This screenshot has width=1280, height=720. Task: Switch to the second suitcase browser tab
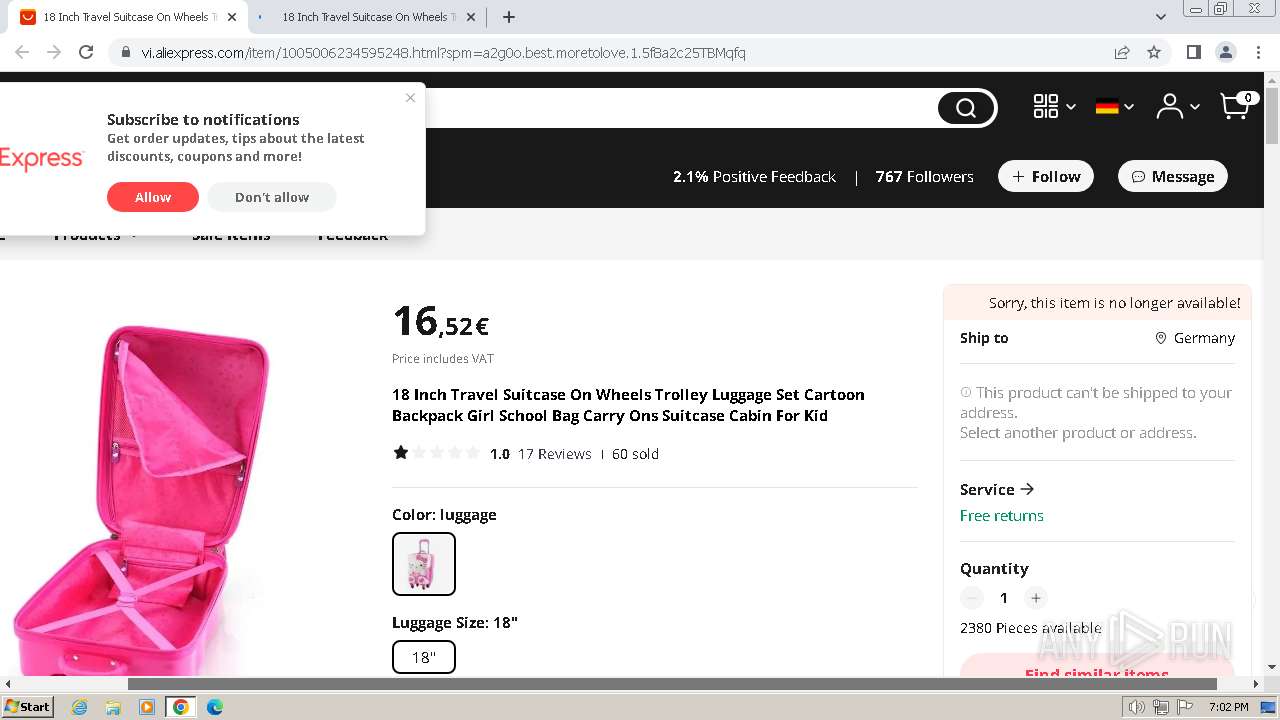tap(367, 17)
